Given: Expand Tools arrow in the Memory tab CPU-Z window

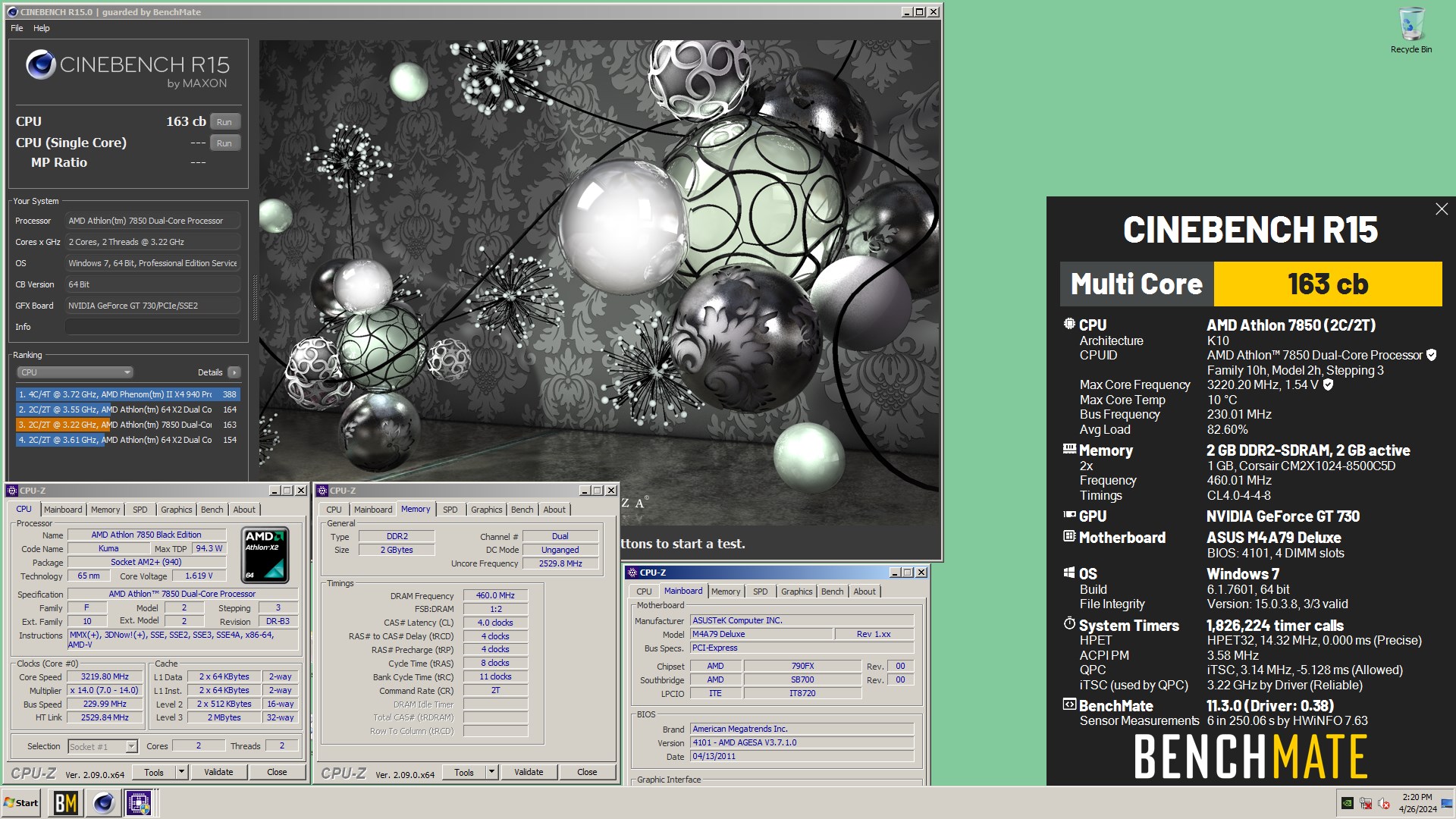Looking at the screenshot, I should tap(491, 773).
